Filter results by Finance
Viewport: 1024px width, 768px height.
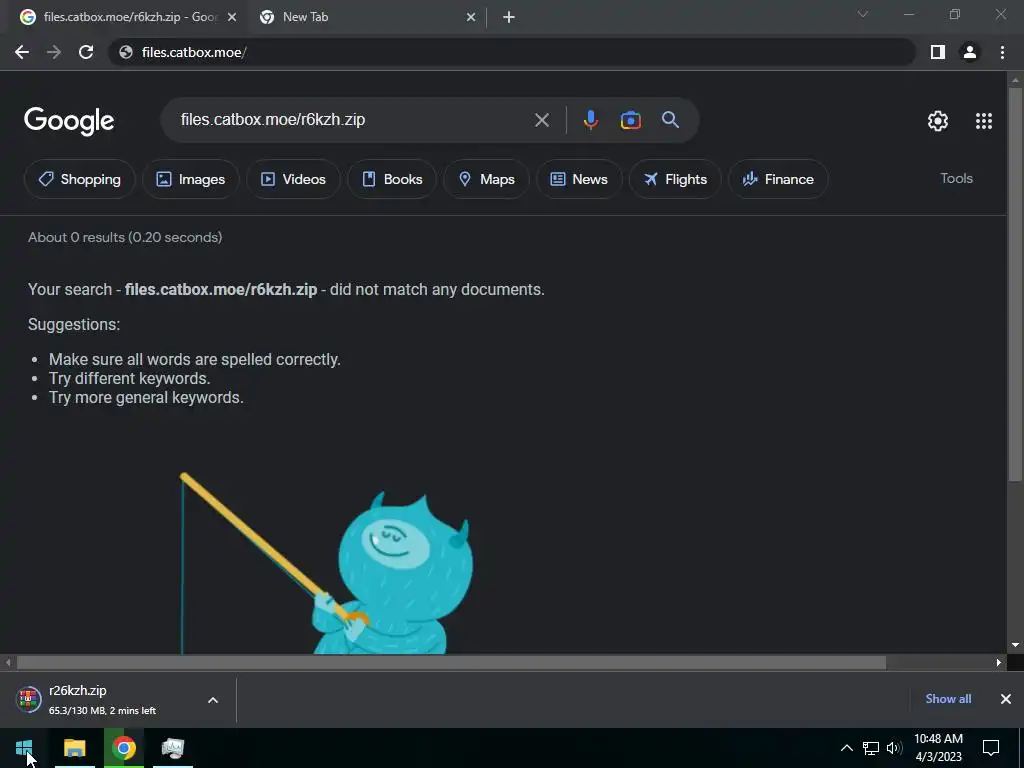click(778, 179)
